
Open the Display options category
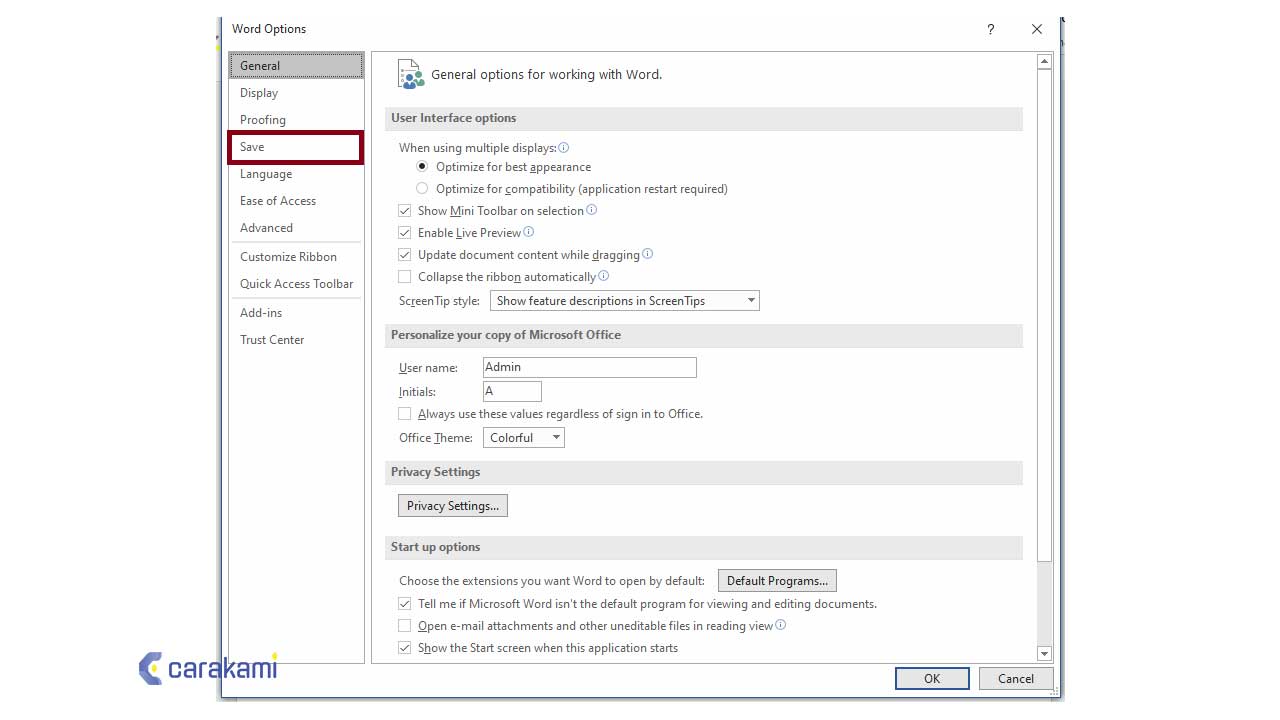[x=296, y=93]
